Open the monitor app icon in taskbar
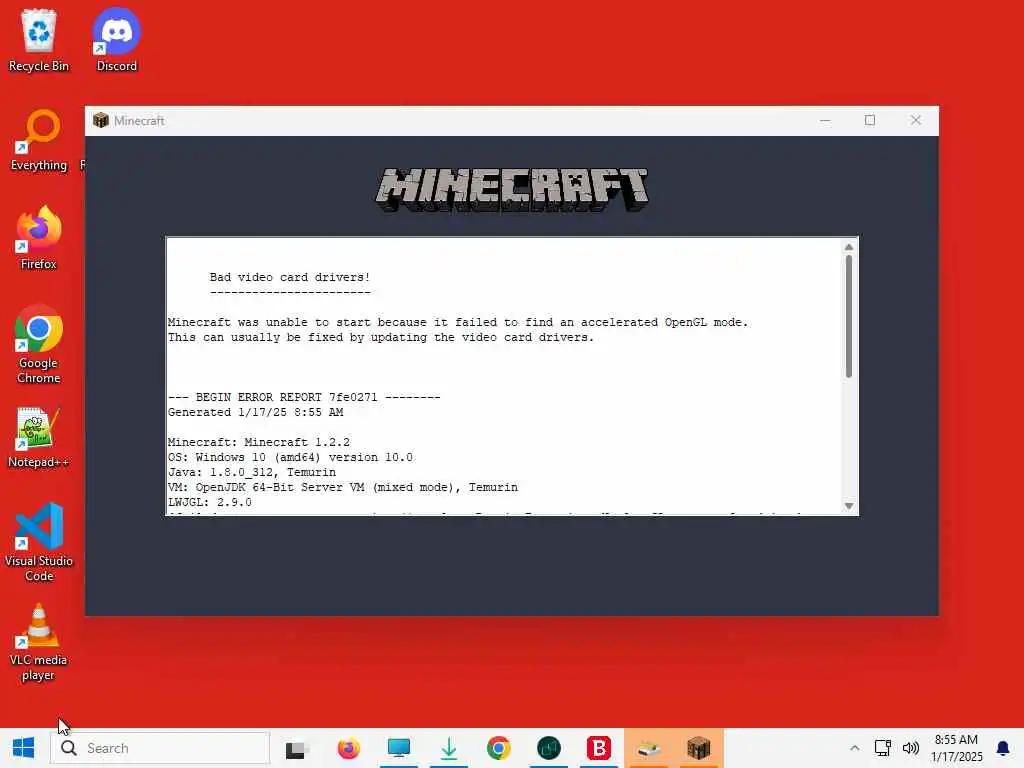The image size is (1024, 768). pyautogui.click(x=398, y=748)
